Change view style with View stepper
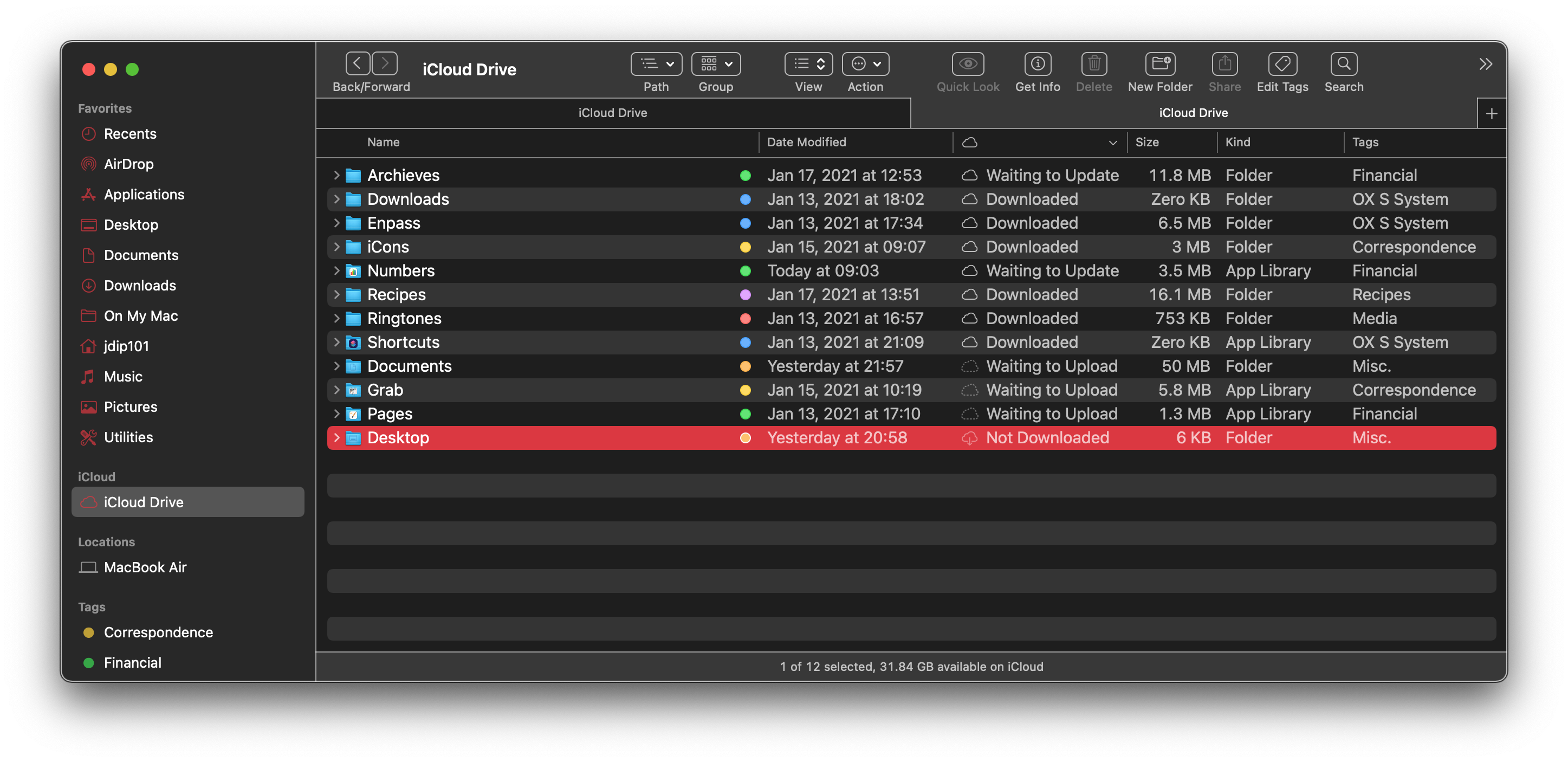Screen dimensions: 1568x762 pyautogui.click(x=808, y=64)
